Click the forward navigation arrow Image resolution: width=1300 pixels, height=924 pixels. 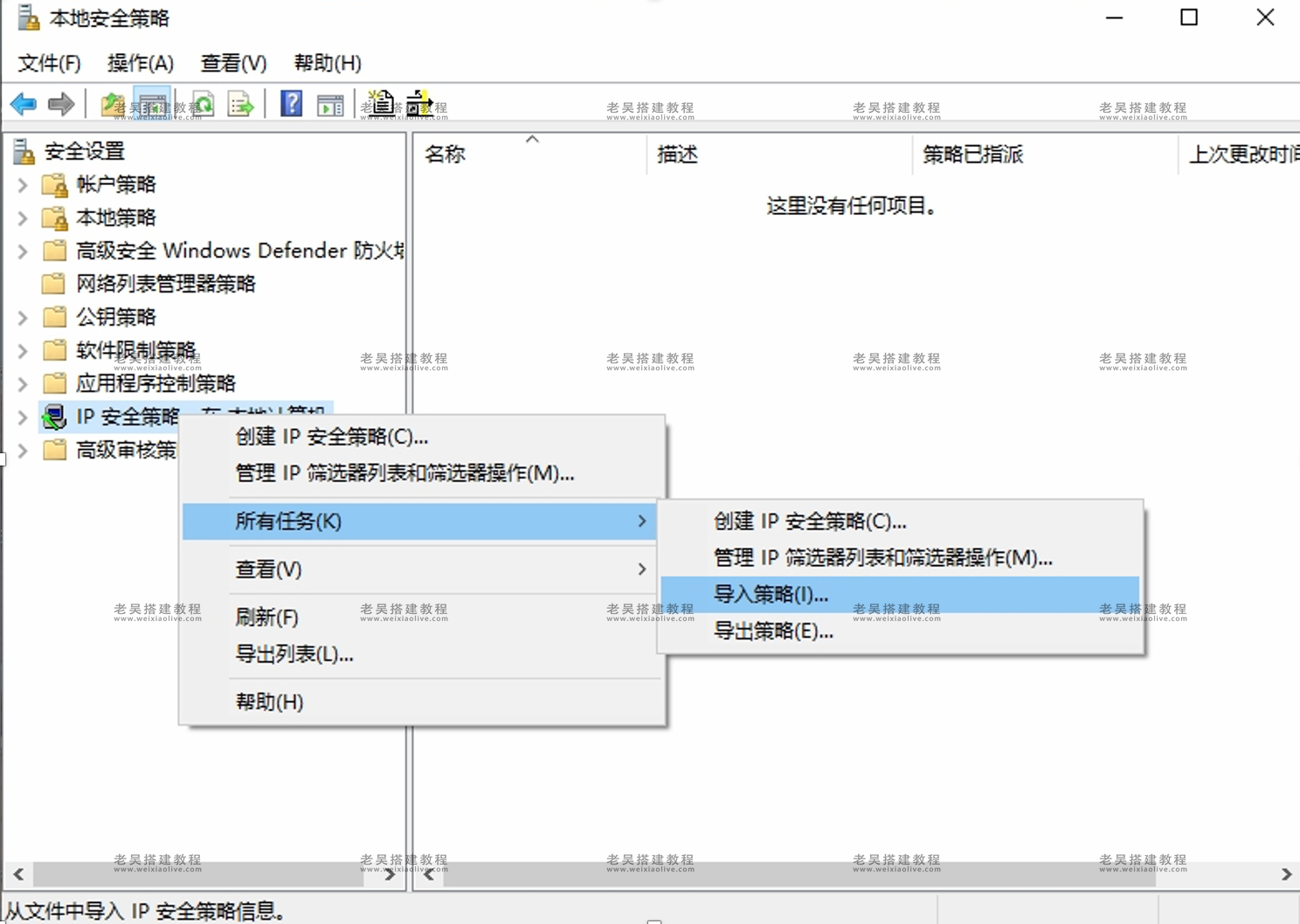(61, 104)
